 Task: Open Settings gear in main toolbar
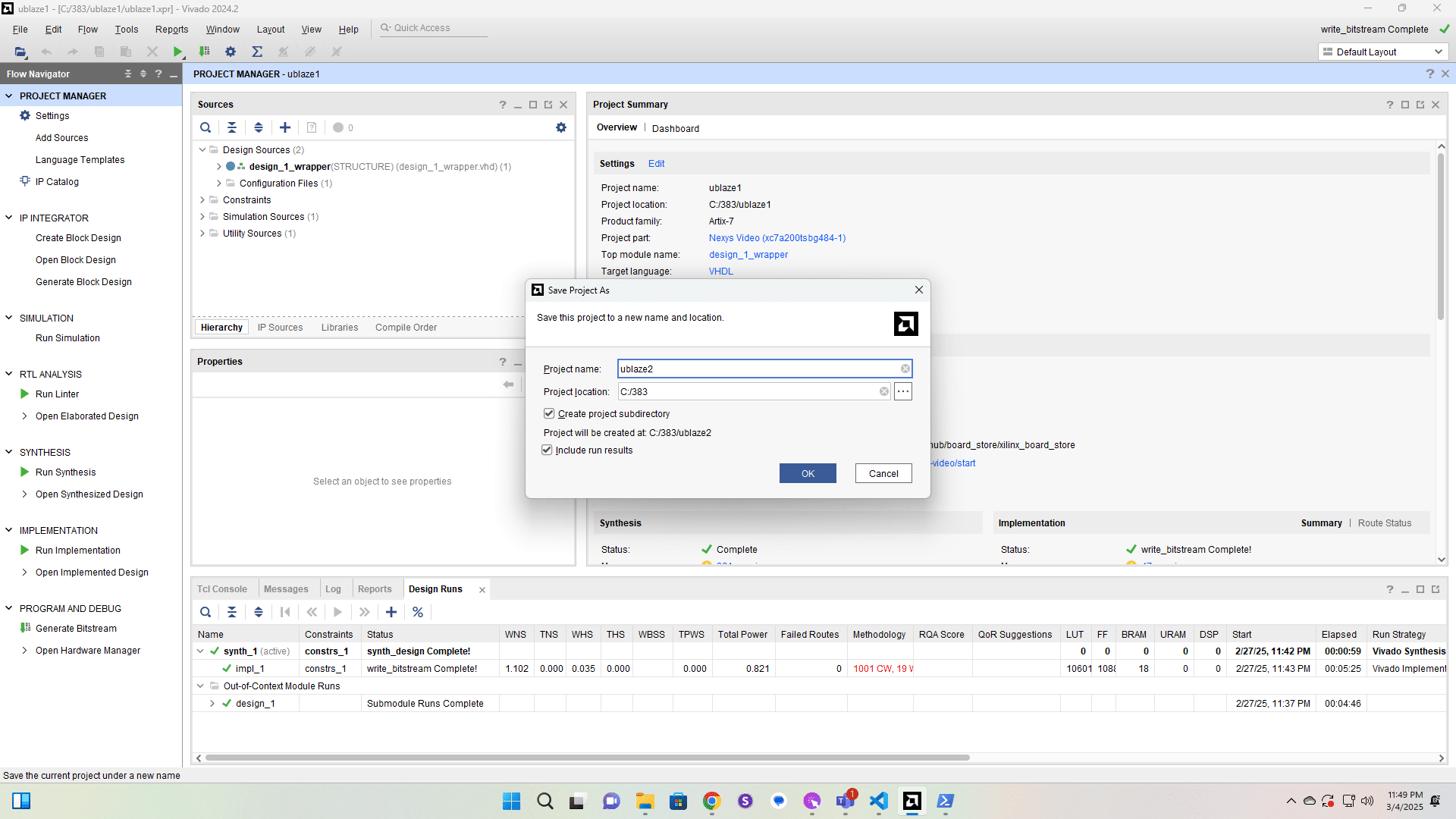(231, 52)
